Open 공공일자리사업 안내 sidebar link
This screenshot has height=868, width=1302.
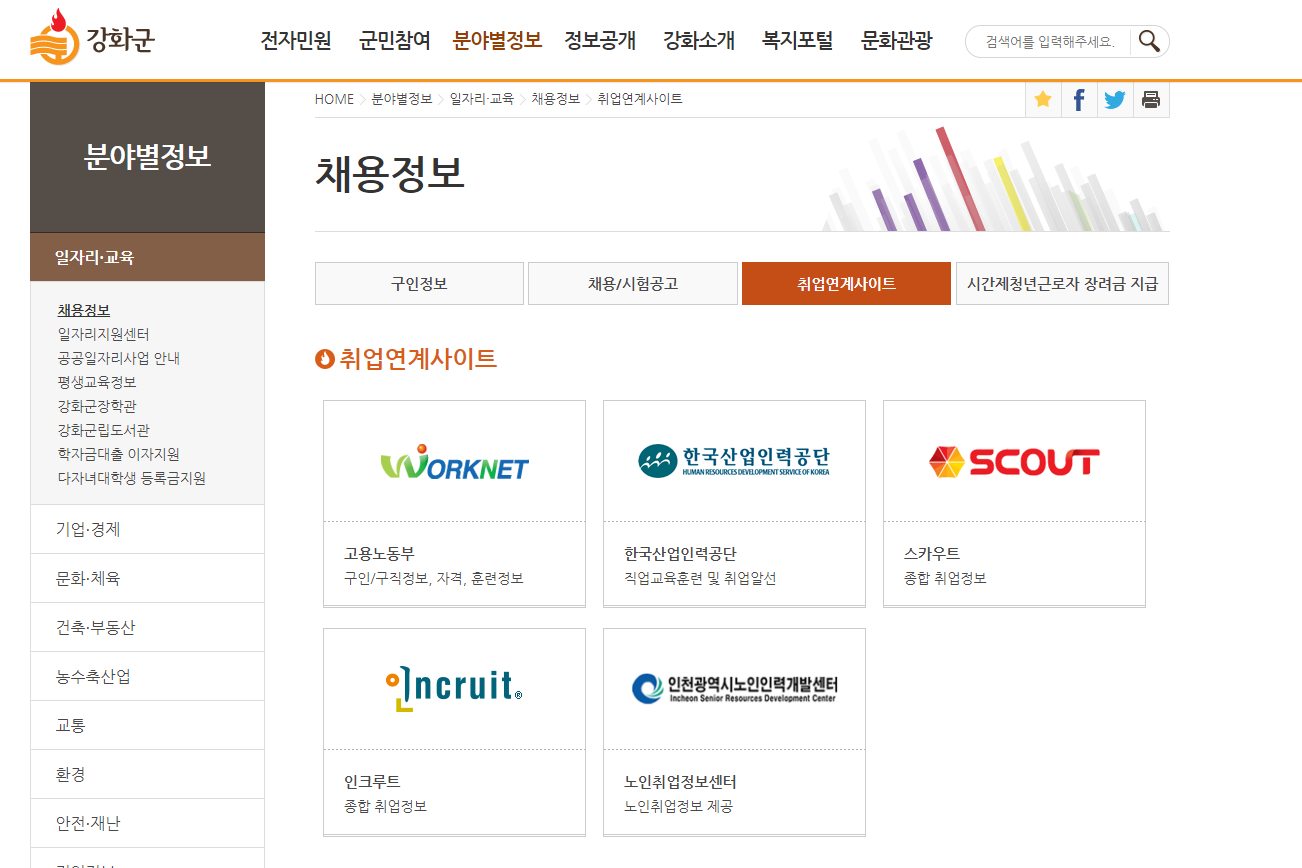click(x=119, y=358)
